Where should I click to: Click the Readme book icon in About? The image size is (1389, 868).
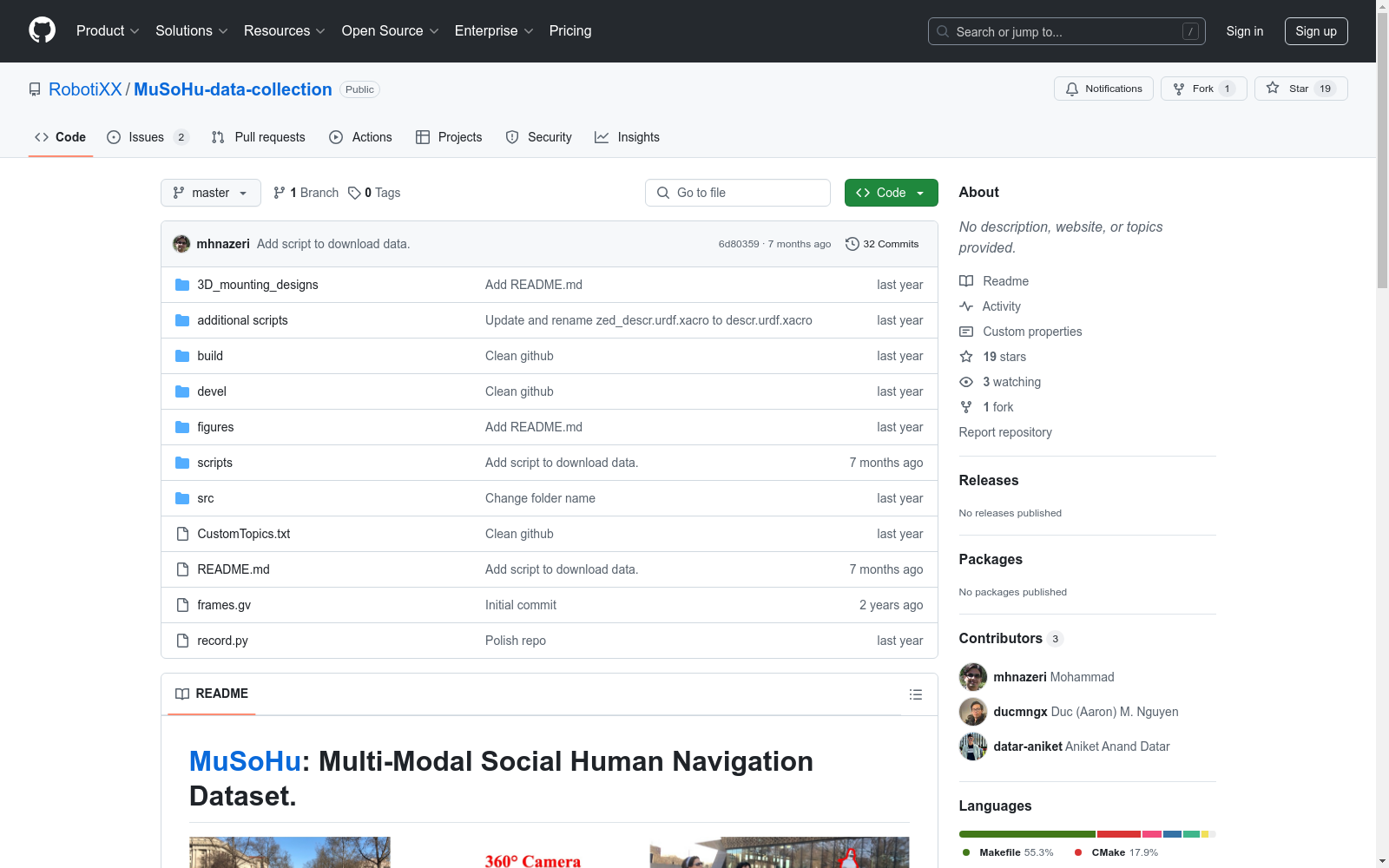[966, 281]
